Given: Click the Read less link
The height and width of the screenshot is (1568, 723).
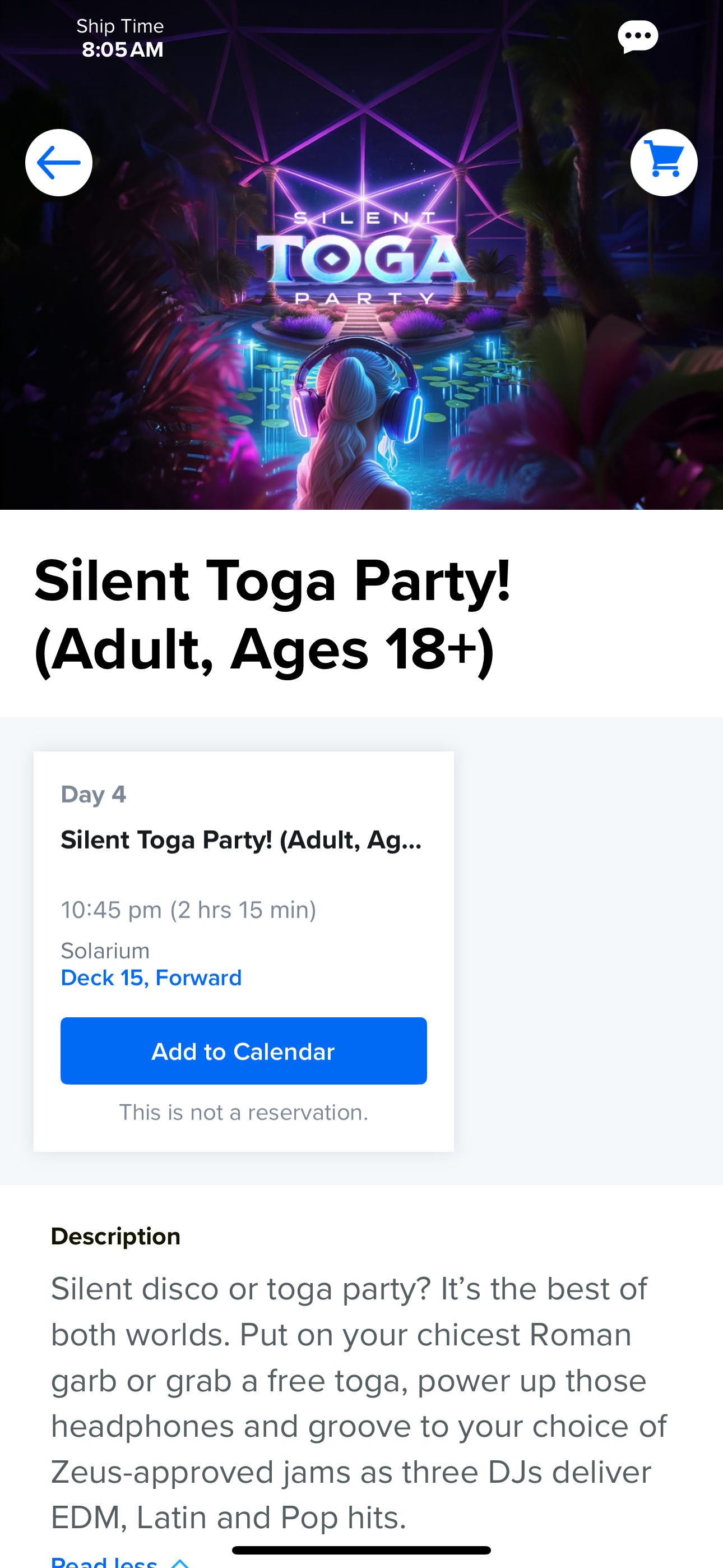Looking at the screenshot, I should 105,1562.
